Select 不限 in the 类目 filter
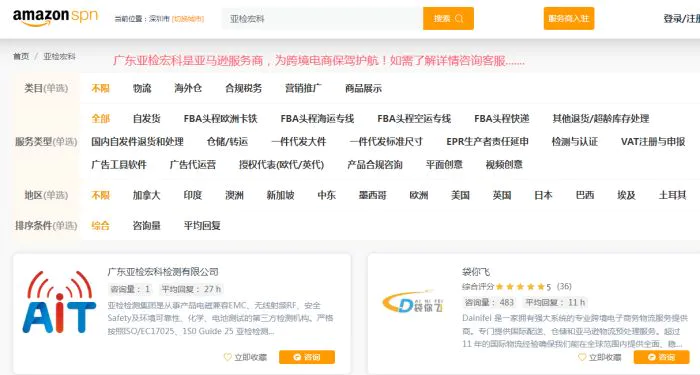Image resolution: width=700 pixels, height=375 pixels. pyautogui.click(x=100, y=88)
